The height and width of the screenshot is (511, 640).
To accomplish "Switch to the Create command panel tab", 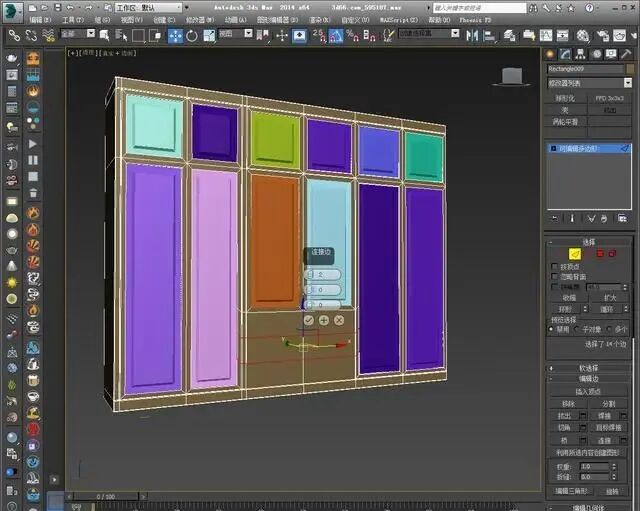I will click(550, 54).
